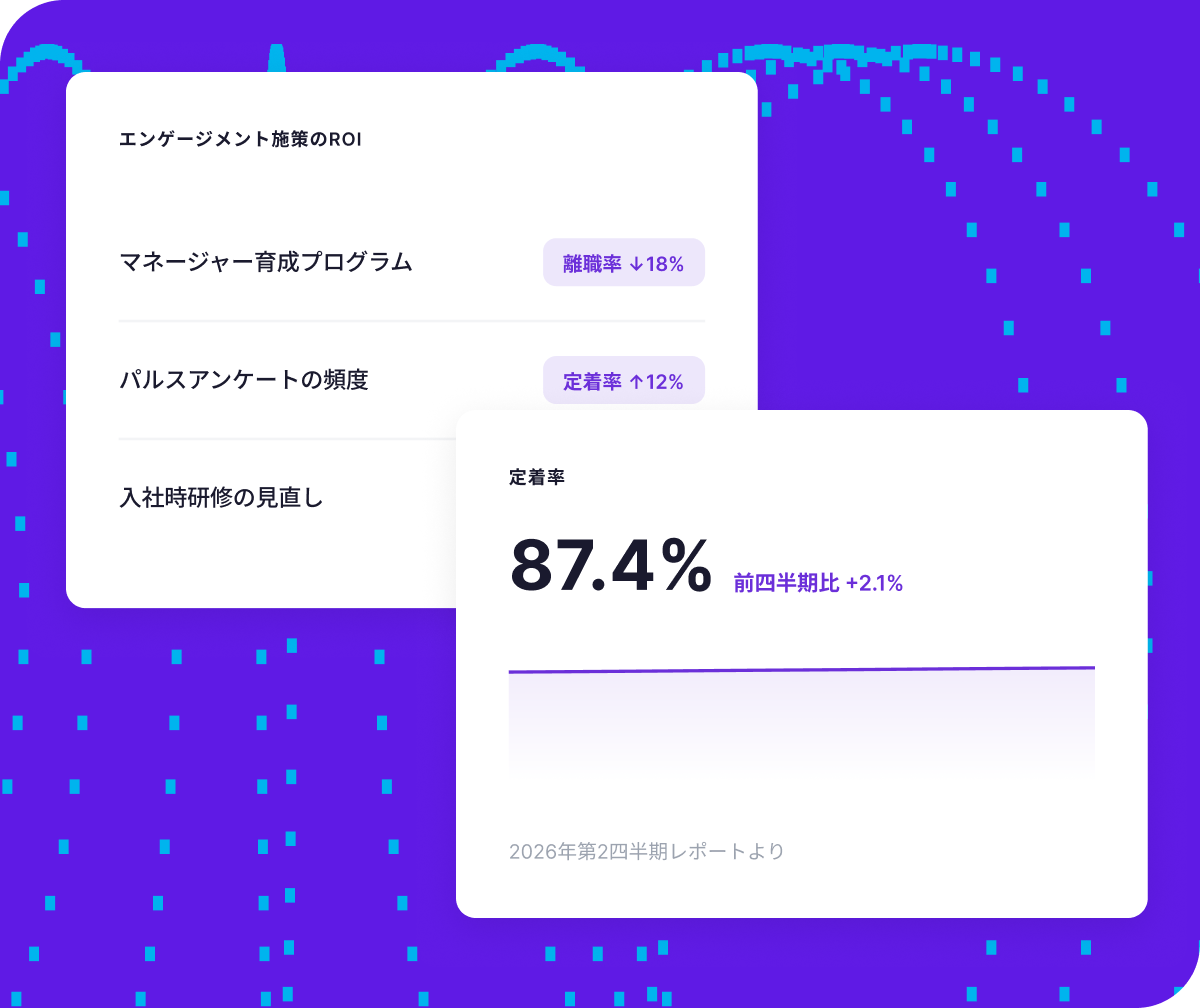Click the 定着率 card title
This screenshot has height=1008, width=1200.
(x=537, y=478)
